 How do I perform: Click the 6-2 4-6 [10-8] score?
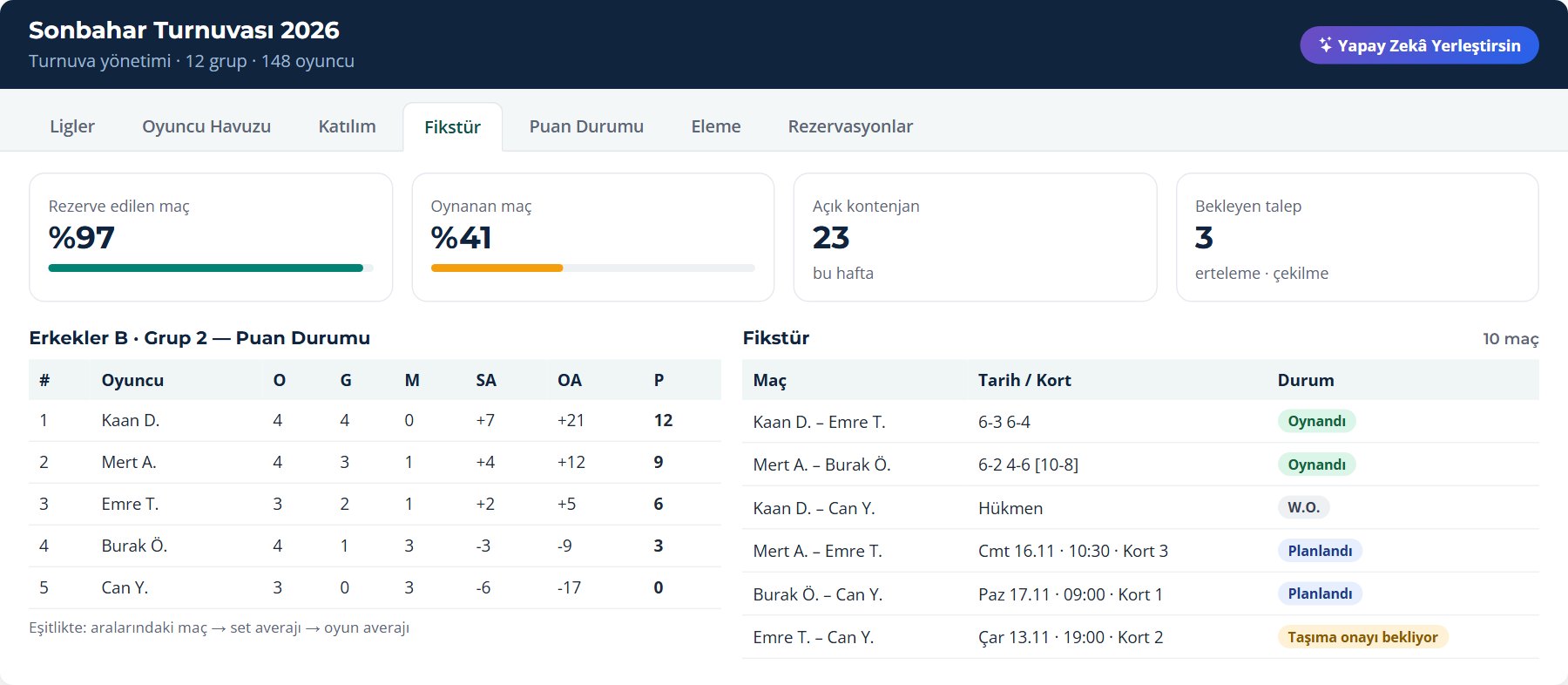pyautogui.click(x=1028, y=465)
